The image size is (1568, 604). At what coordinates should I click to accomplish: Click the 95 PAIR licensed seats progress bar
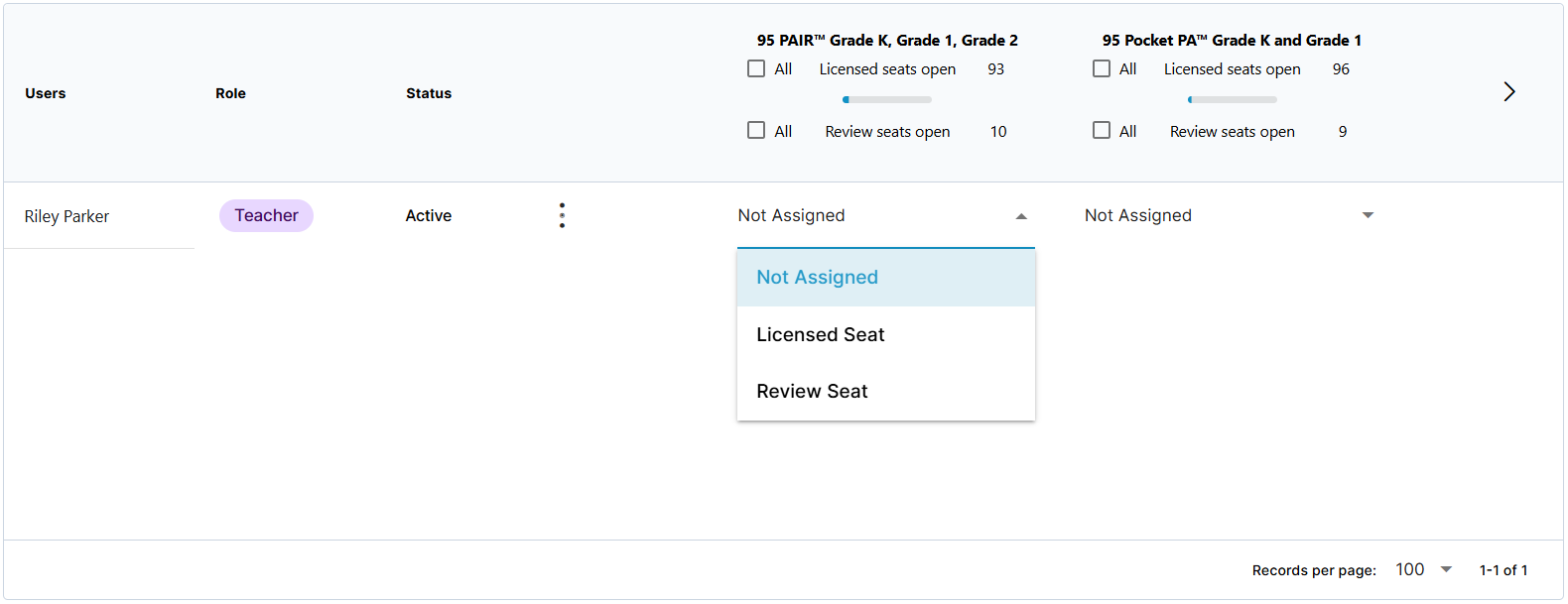[x=887, y=99]
